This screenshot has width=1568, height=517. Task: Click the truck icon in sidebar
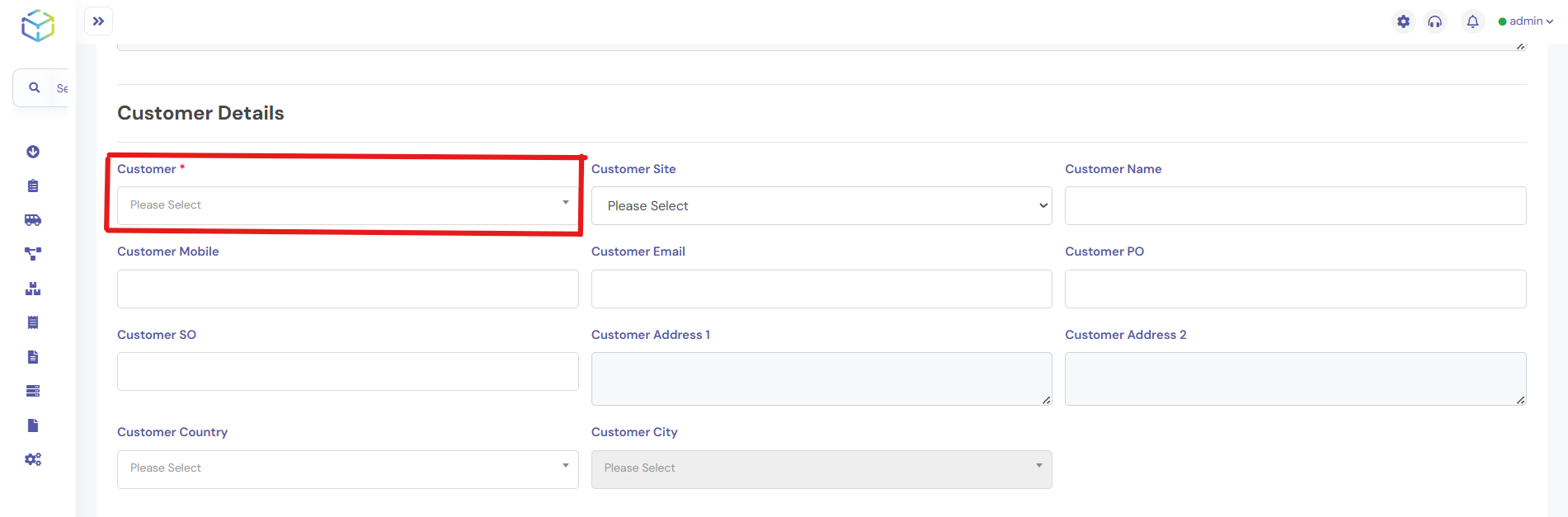(33, 220)
